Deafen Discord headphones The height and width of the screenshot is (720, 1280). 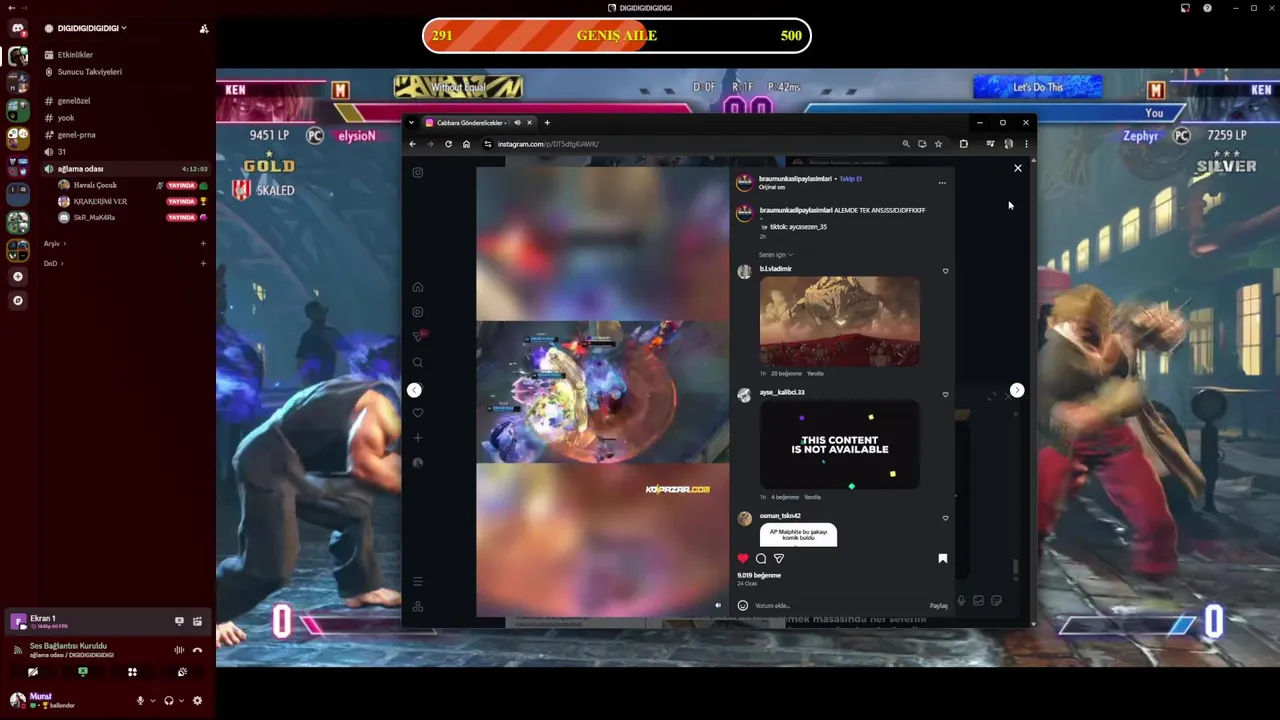pos(168,701)
